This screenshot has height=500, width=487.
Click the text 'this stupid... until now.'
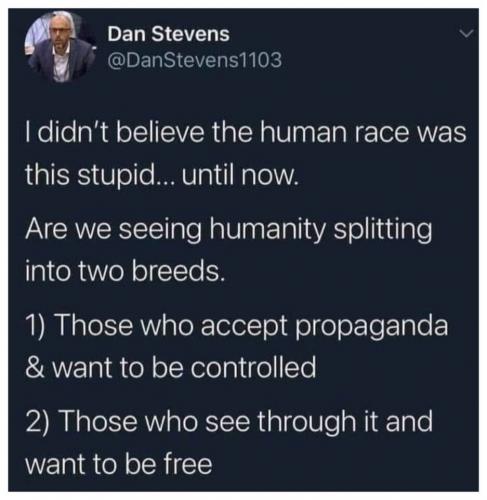(161, 175)
